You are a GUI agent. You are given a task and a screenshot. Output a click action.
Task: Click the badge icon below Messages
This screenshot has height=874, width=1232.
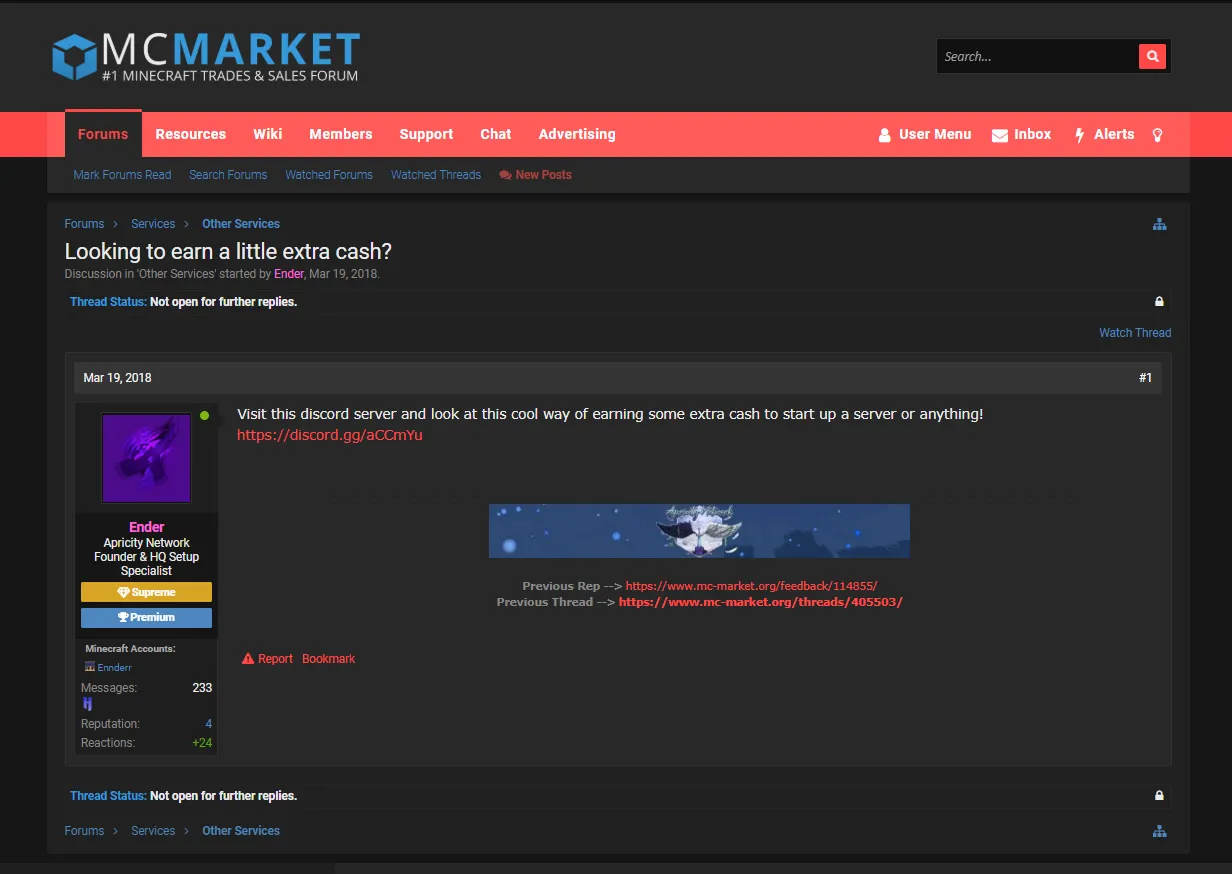[87, 704]
